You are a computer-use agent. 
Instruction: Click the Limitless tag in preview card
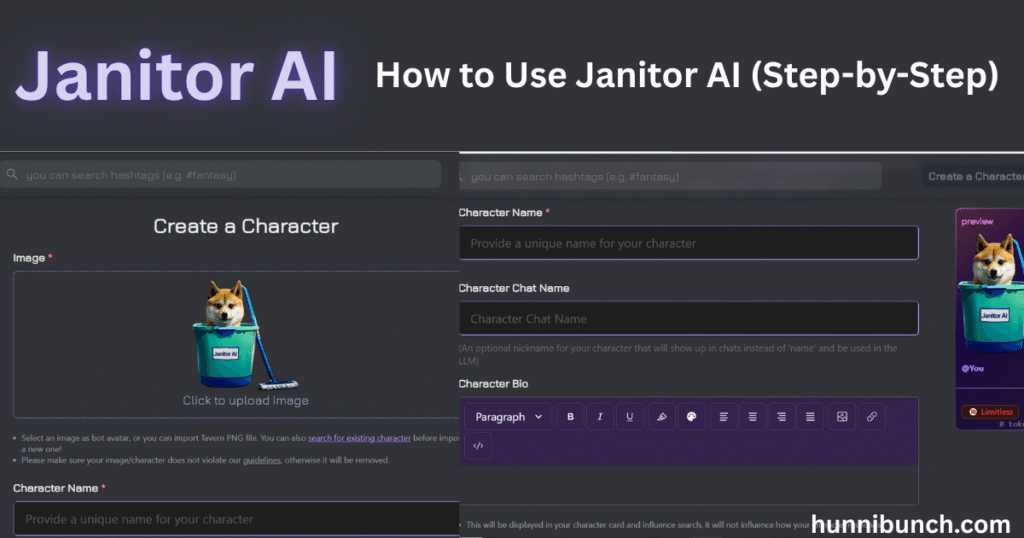tap(989, 412)
